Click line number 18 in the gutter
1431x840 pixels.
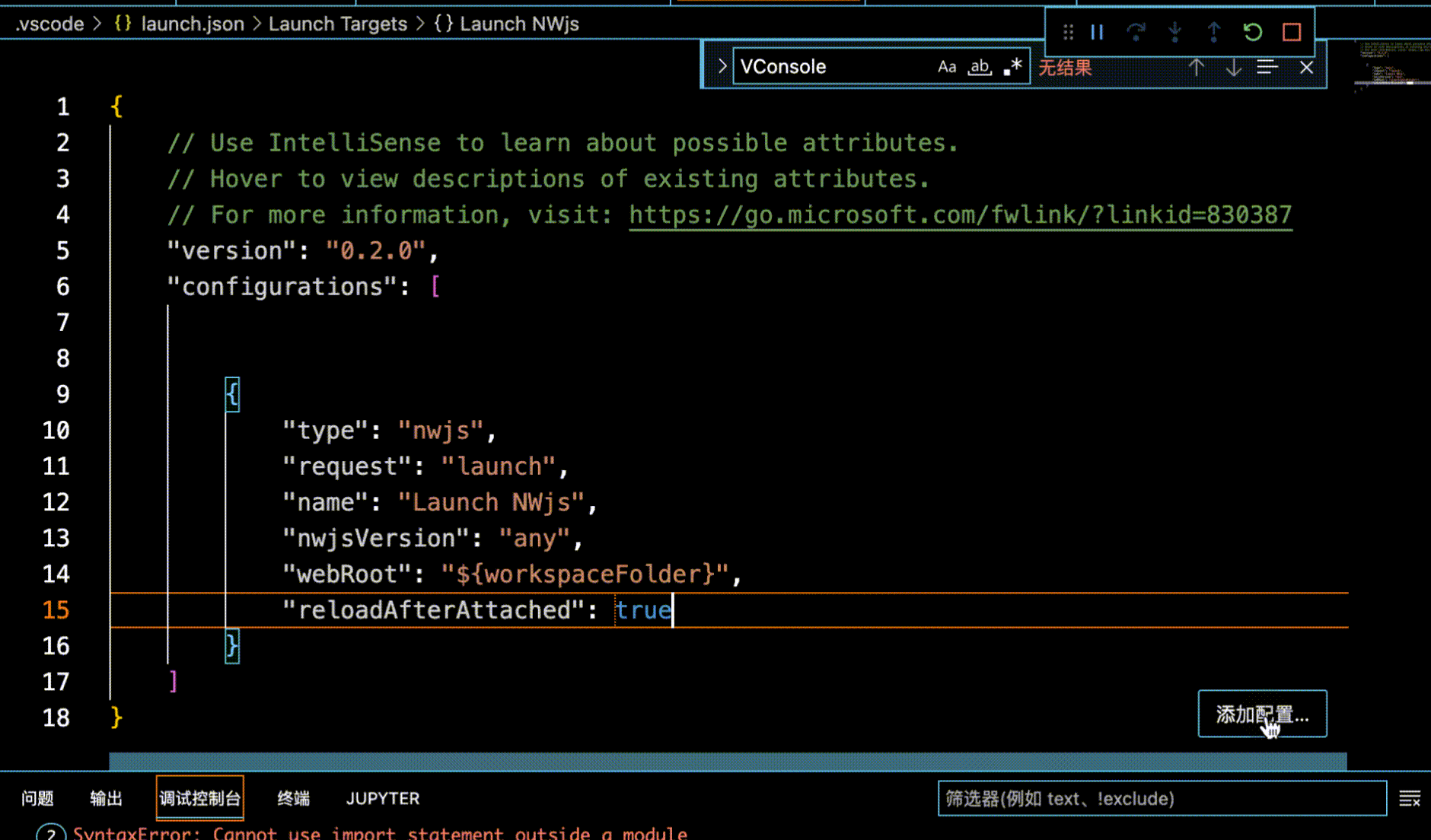click(x=56, y=718)
